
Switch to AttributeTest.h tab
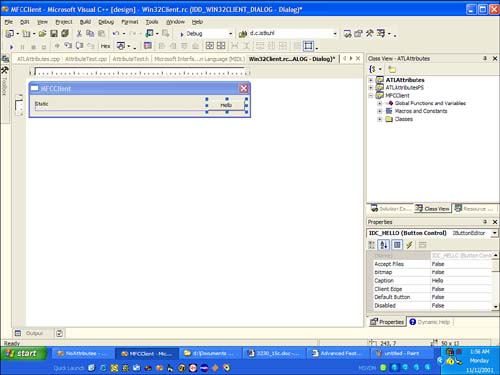coord(130,59)
